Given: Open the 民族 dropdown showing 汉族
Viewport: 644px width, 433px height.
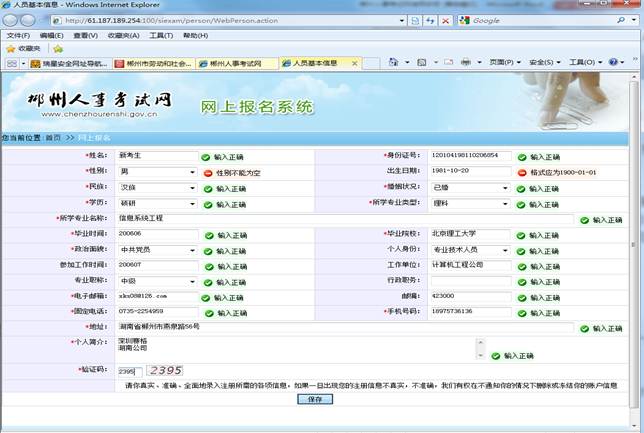Looking at the screenshot, I should pyautogui.click(x=157, y=188).
